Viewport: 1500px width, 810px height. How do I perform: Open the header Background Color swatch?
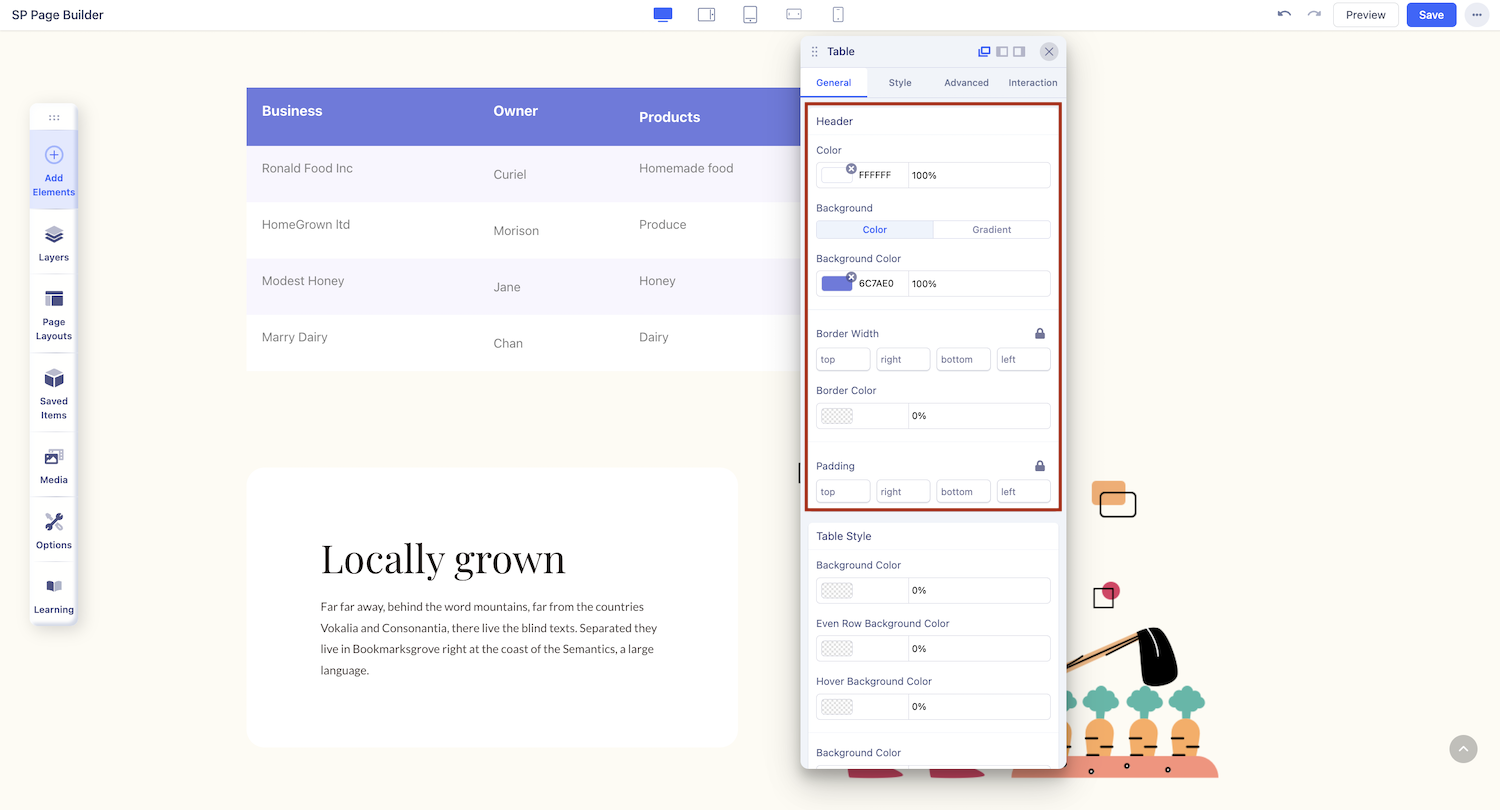click(x=836, y=284)
